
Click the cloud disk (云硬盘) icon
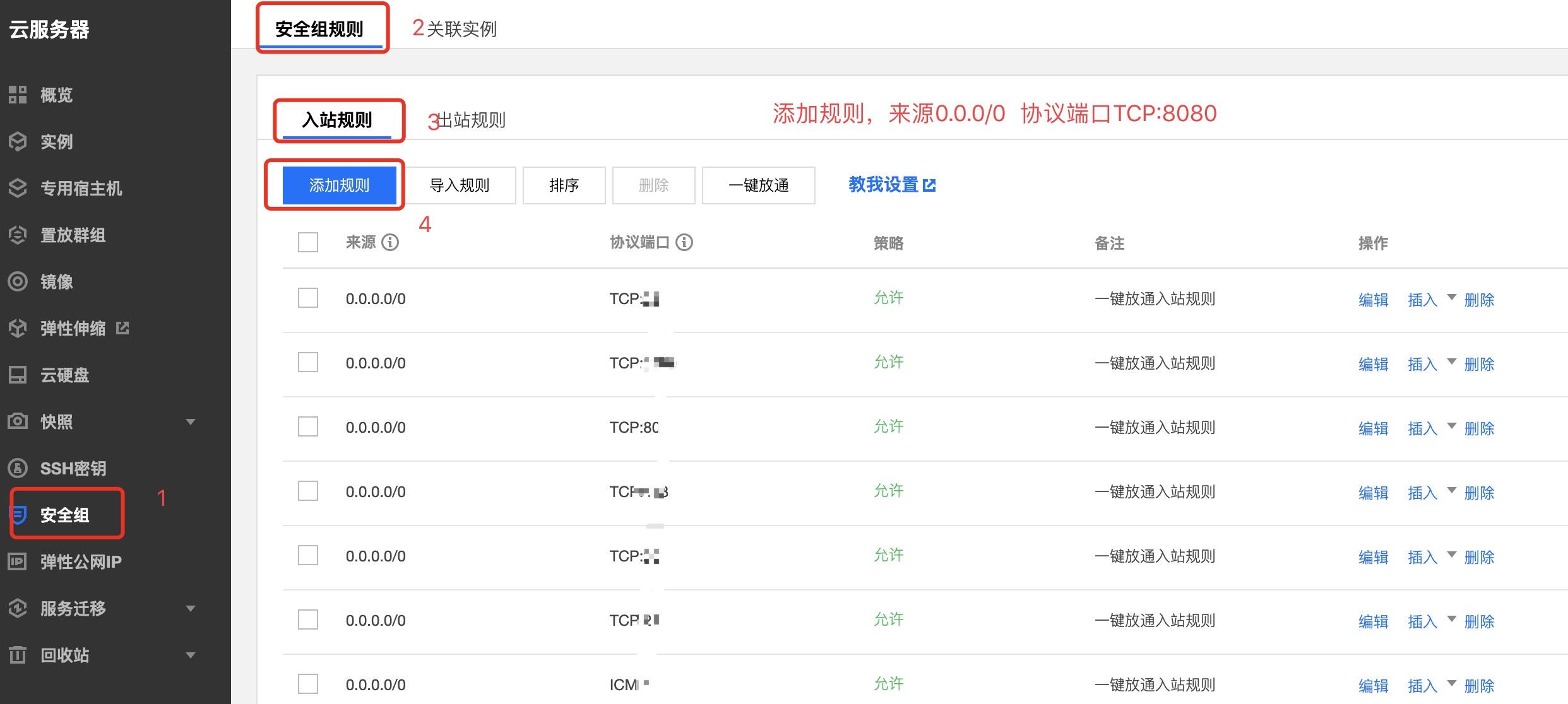pos(18,375)
